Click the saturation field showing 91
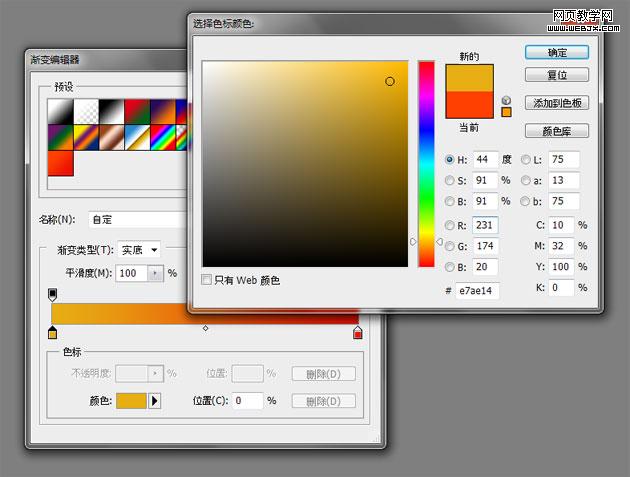630x477 pixels. coord(485,180)
